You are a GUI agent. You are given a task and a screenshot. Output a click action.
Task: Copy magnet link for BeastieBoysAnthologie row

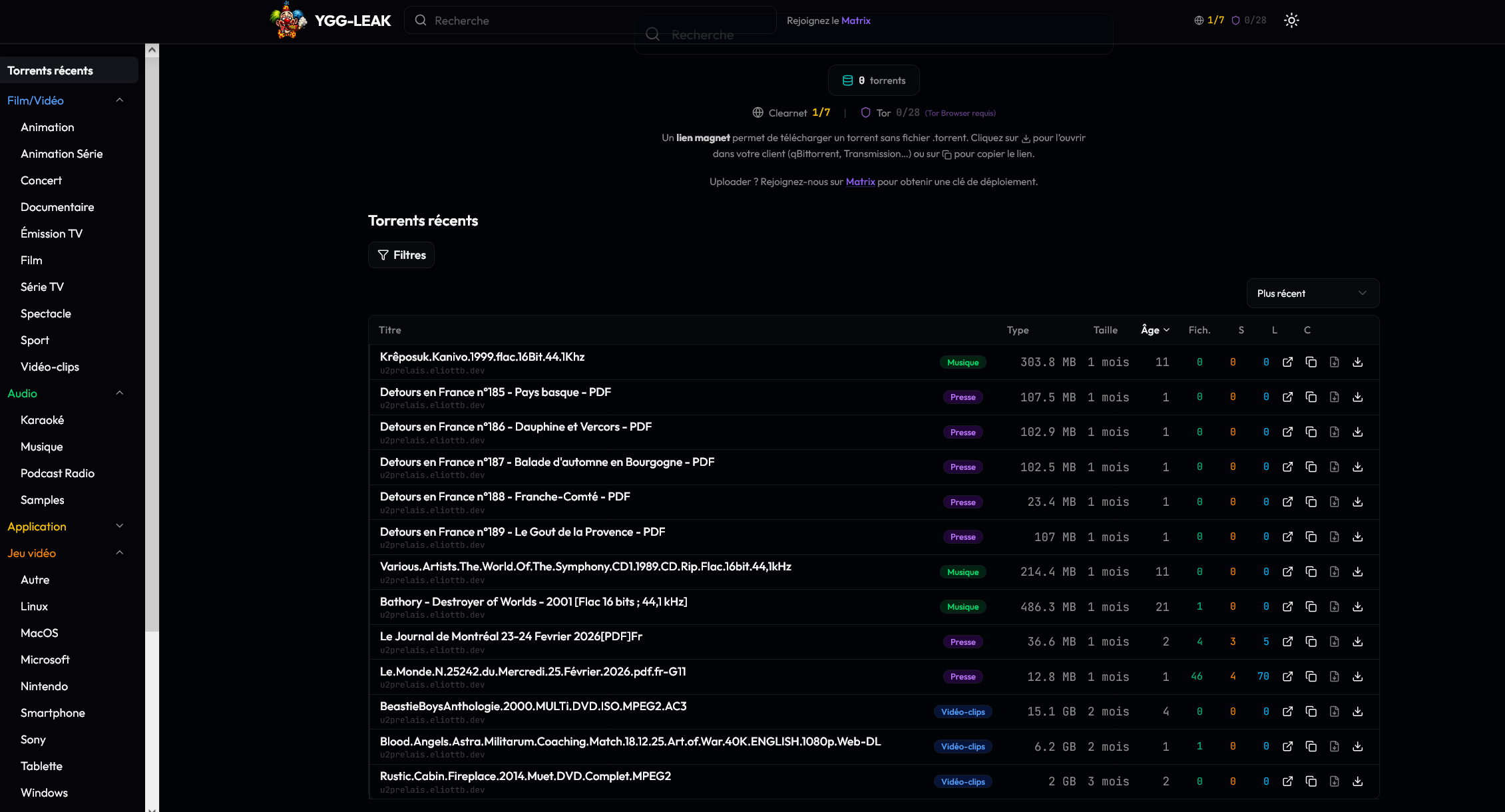tap(1311, 711)
